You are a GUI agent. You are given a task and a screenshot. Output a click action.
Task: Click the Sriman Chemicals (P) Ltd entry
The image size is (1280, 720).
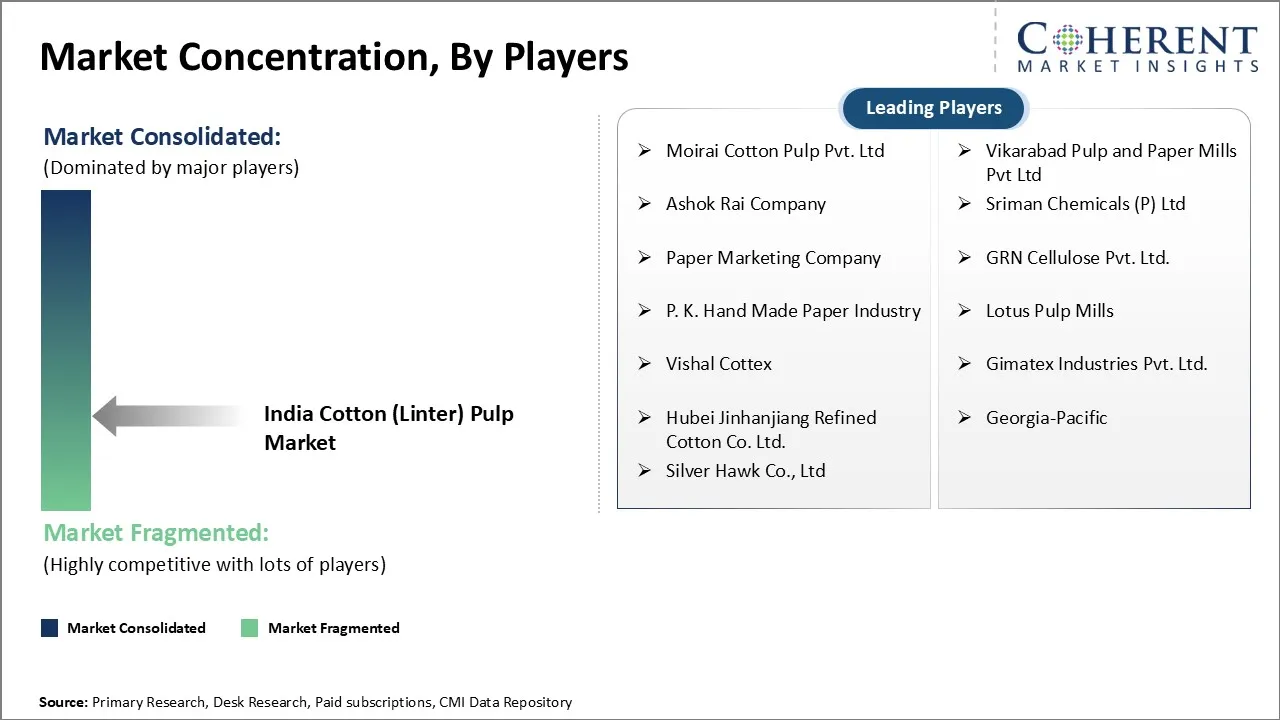pos(1085,204)
